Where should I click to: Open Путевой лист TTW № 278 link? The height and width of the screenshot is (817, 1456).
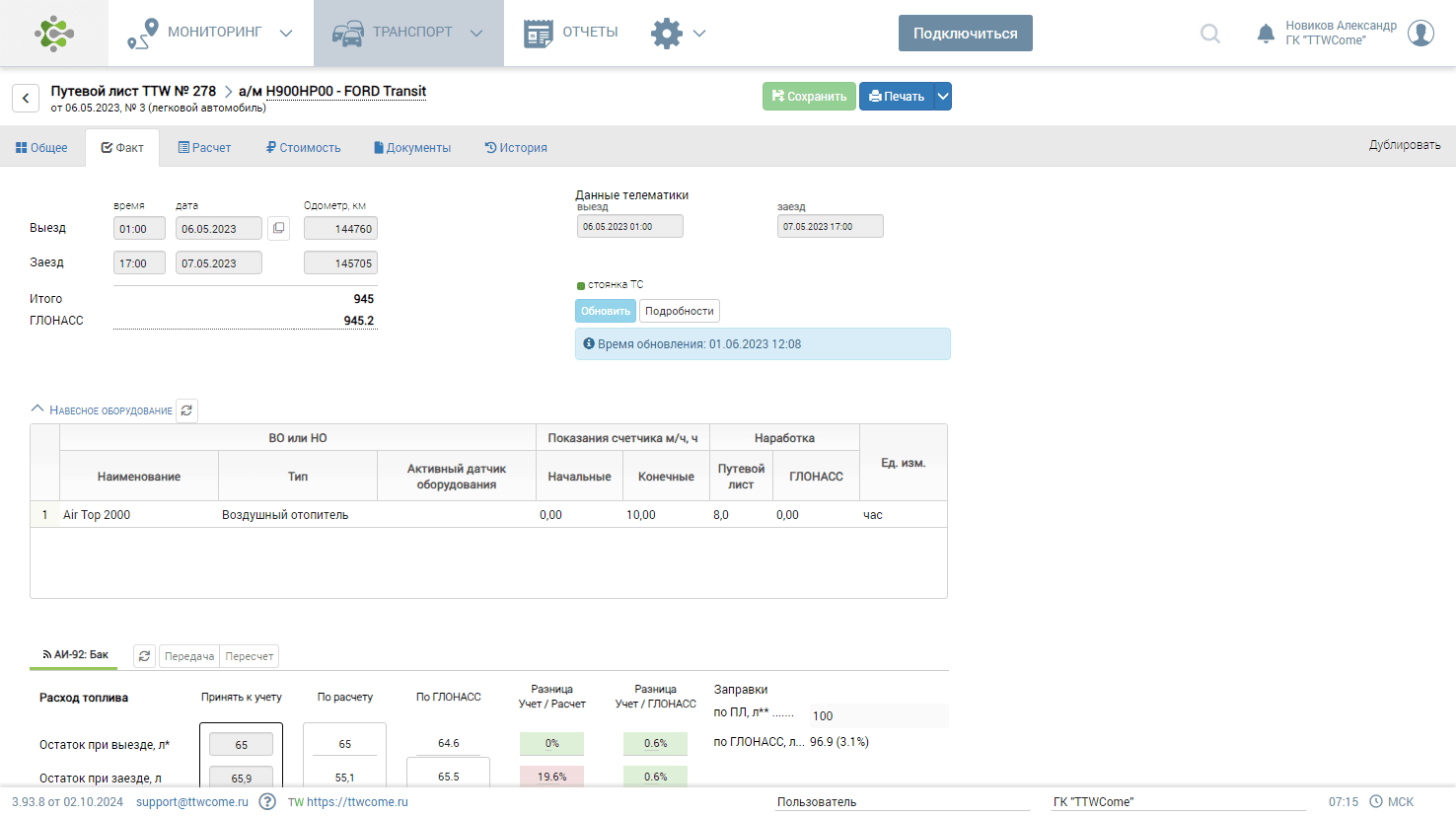tap(133, 91)
